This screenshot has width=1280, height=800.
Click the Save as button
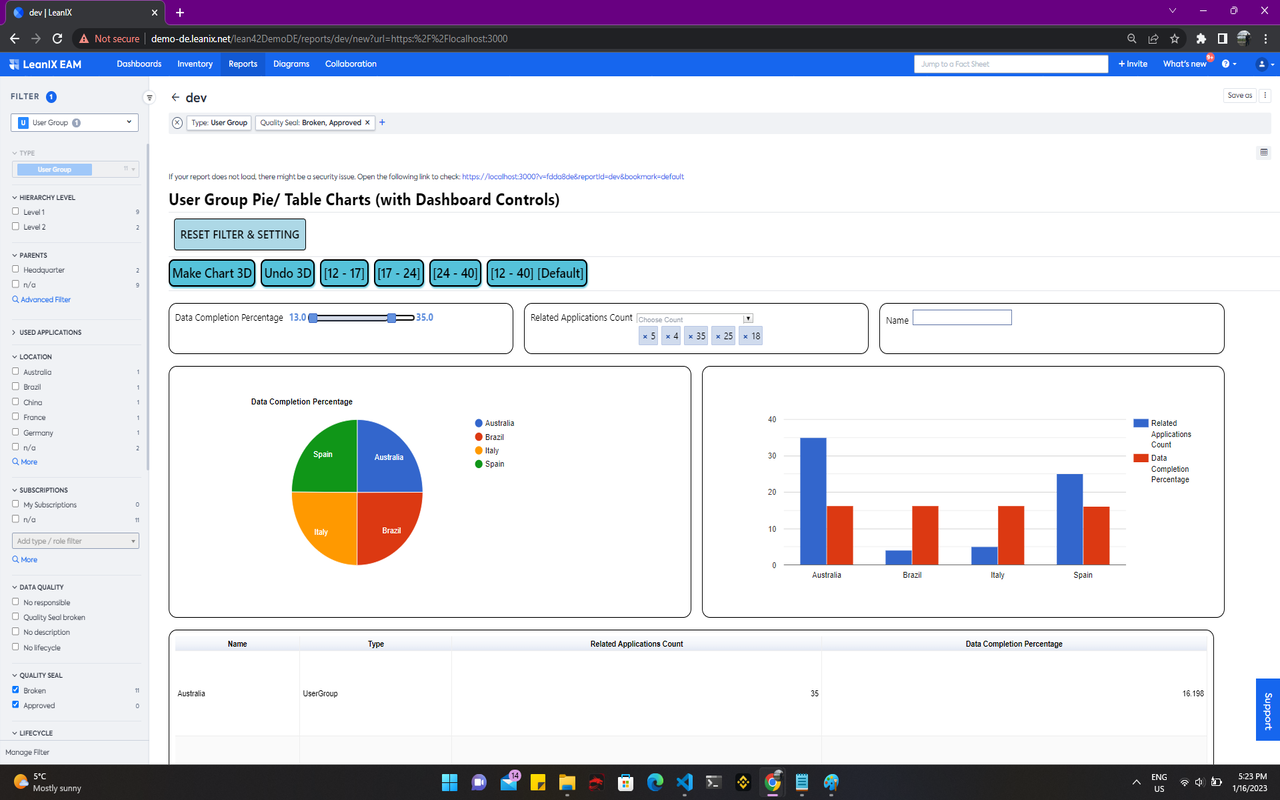[1240, 96]
